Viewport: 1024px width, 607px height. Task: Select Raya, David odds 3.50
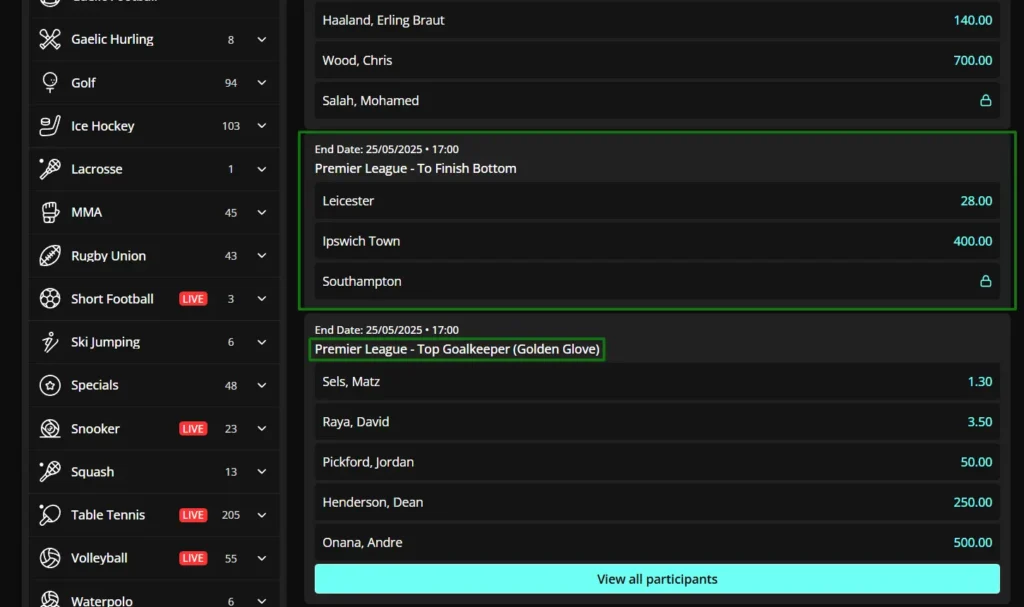(980, 422)
